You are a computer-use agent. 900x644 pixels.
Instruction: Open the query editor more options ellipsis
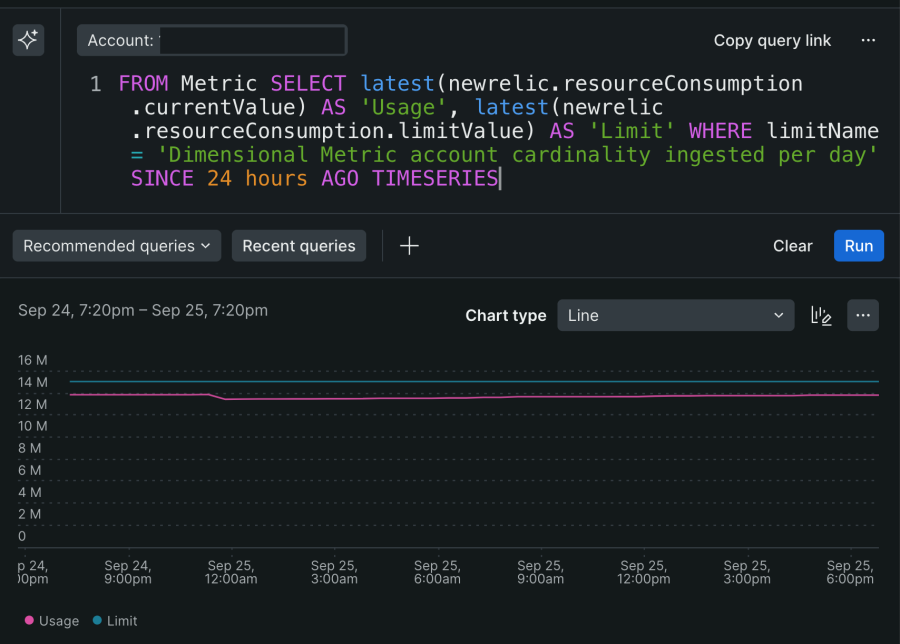[x=867, y=40]
